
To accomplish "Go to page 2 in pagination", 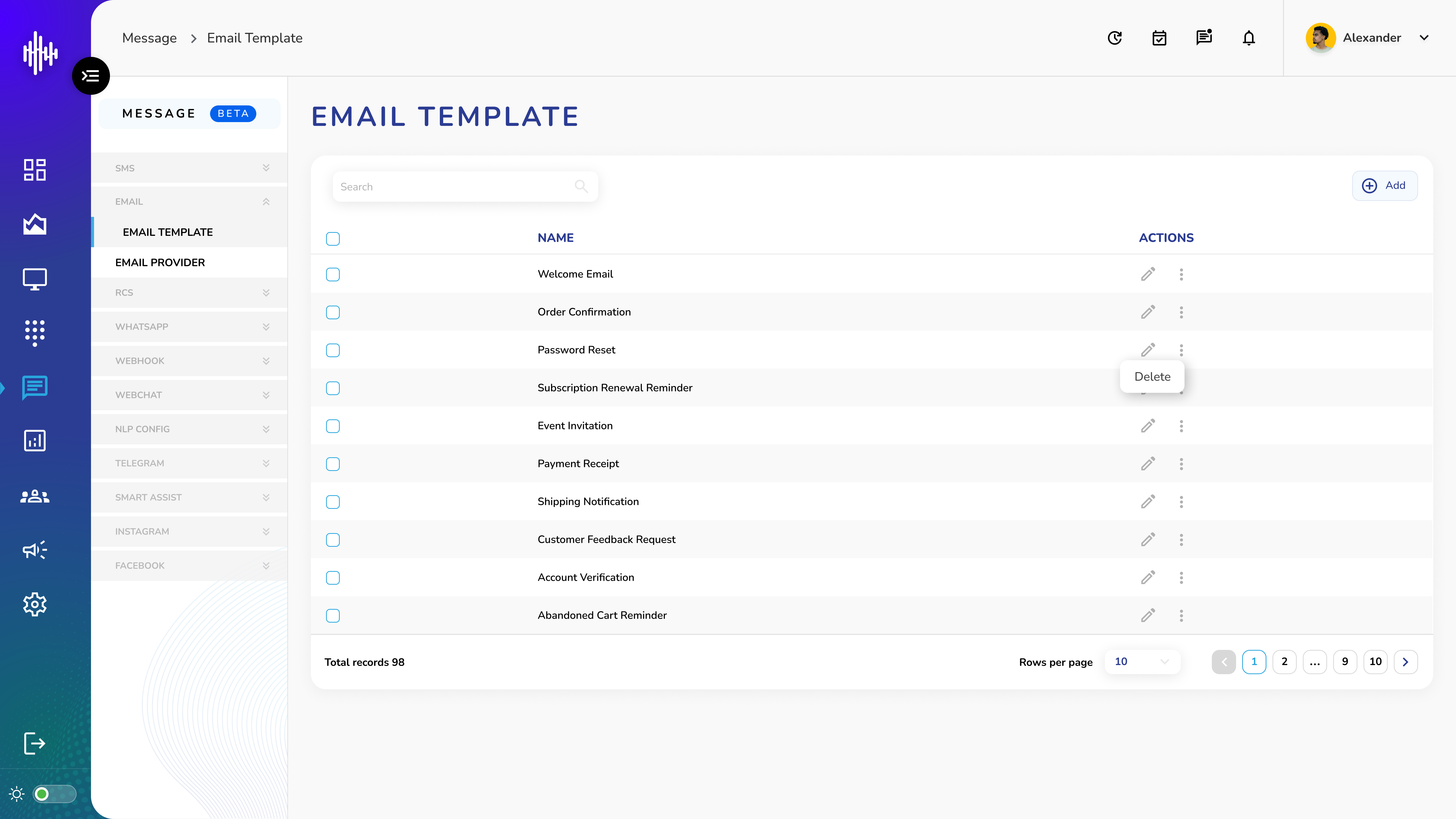I will (1284, 662).
